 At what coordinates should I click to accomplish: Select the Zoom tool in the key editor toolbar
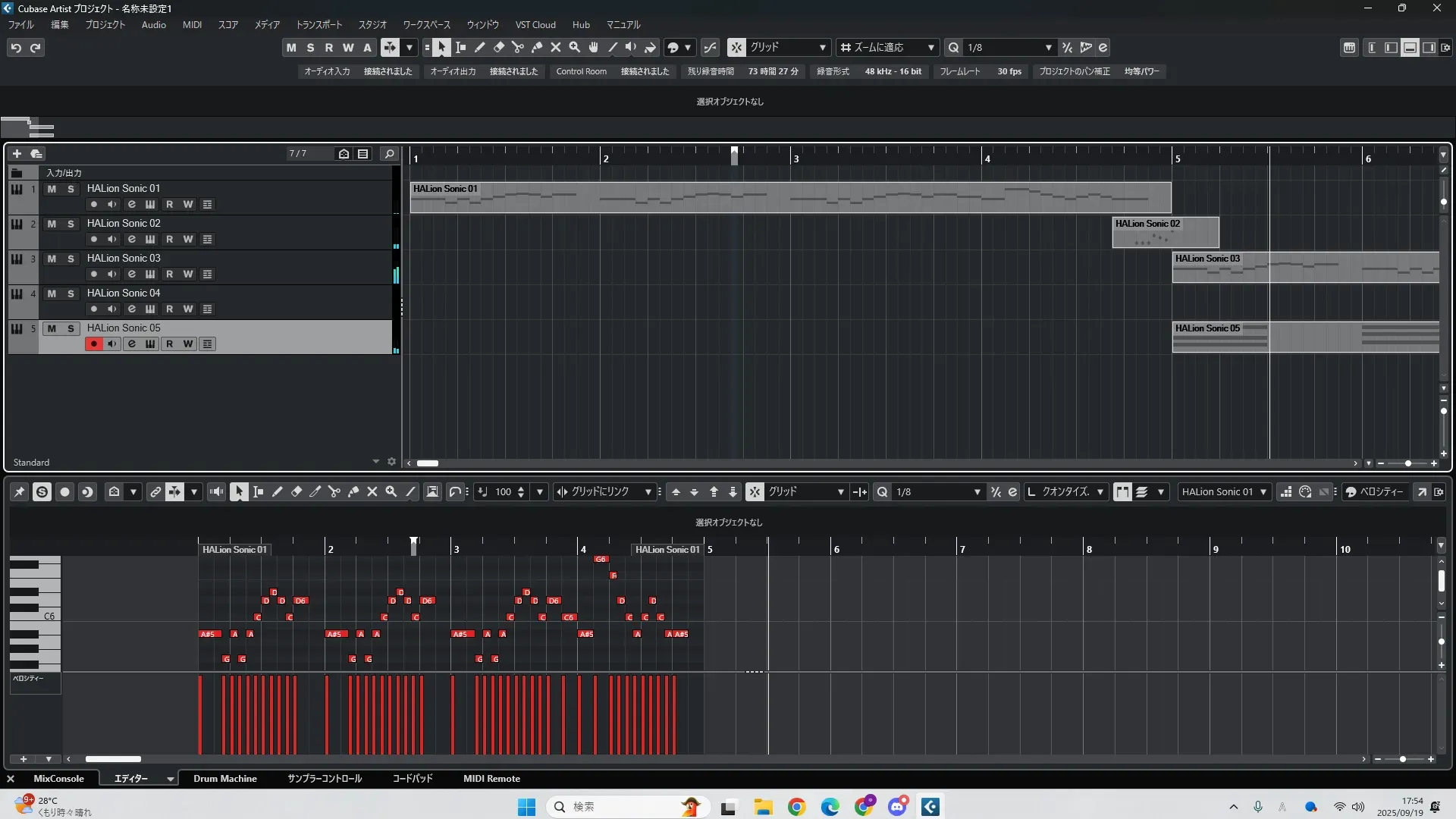(391, 492)
